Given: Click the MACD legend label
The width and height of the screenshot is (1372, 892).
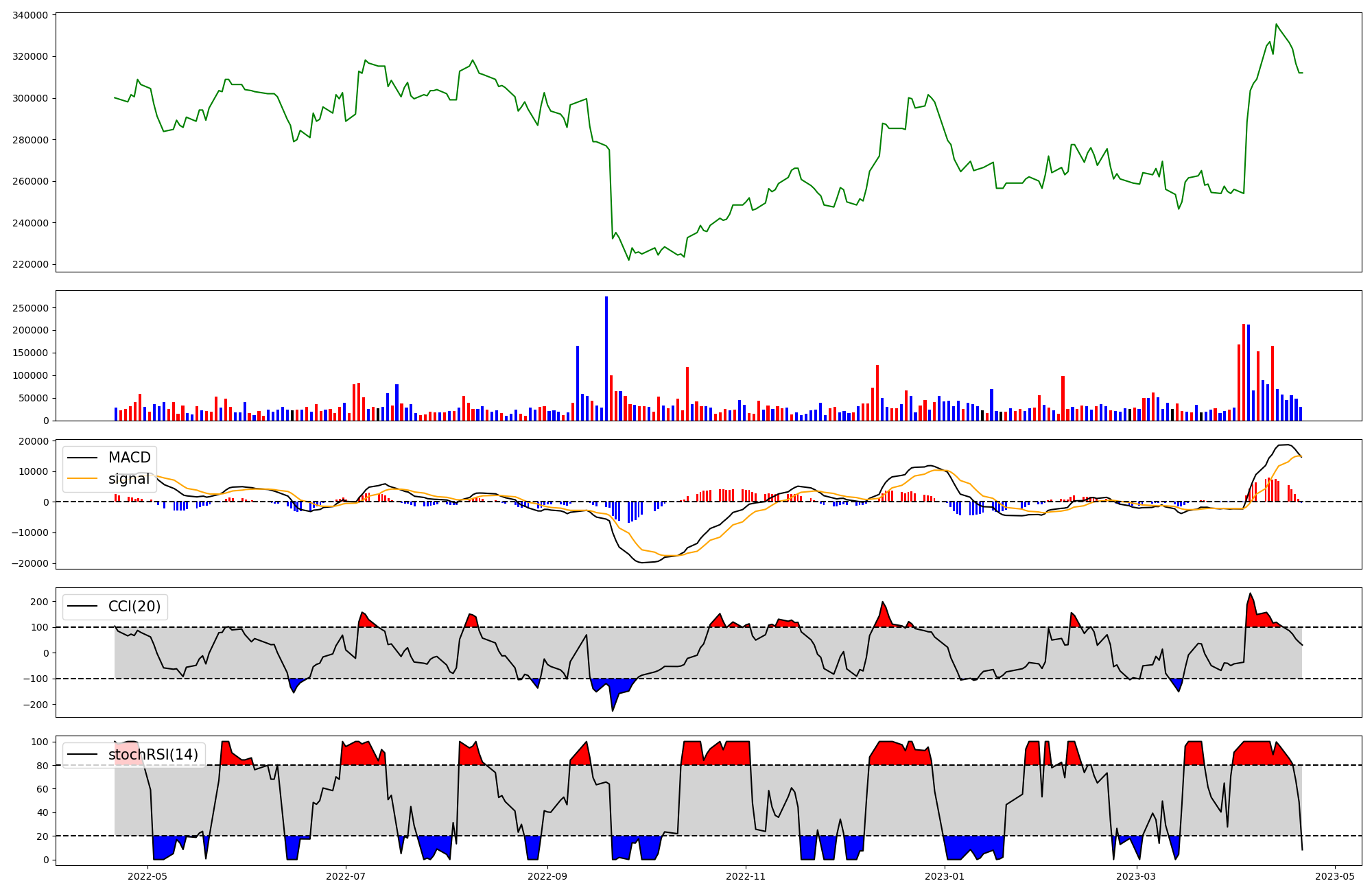Looking at the screenshot, I should click(x=129, y=458).
